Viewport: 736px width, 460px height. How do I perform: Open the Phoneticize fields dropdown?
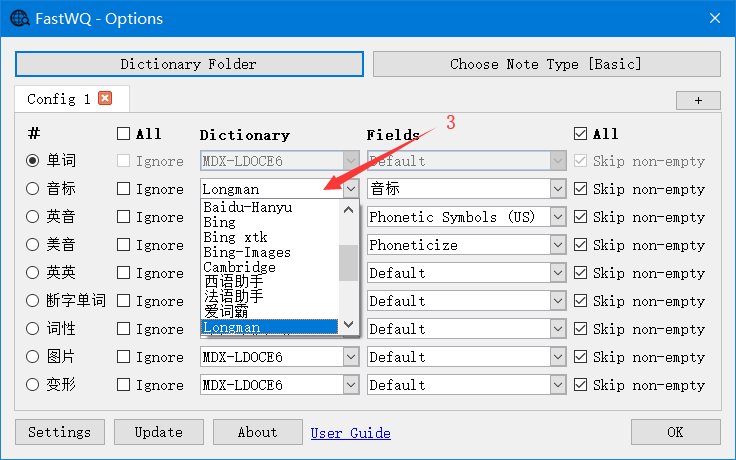pos(557,245)
